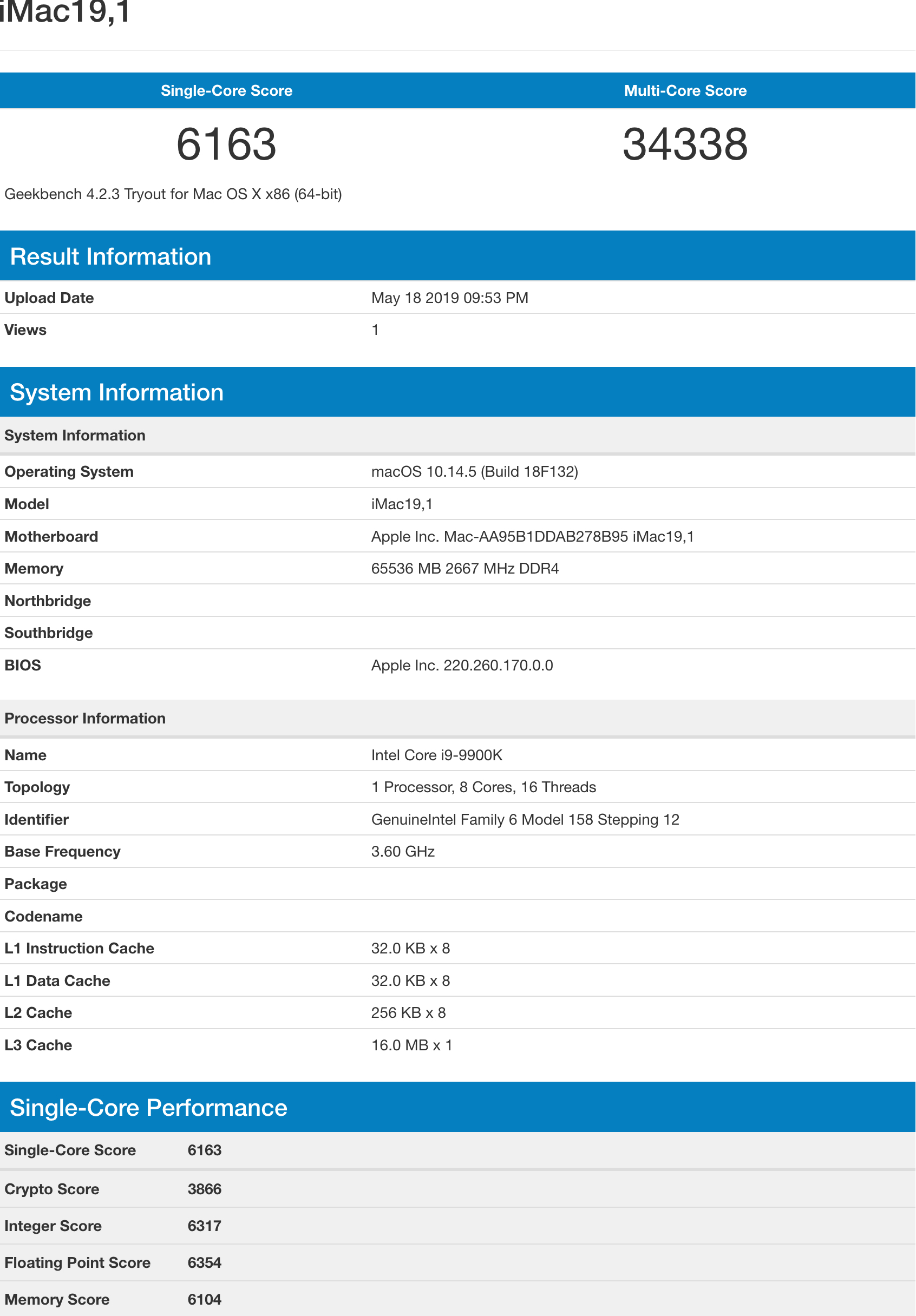Click the Geekbench 4.2.3 Tryout version text
916x1316 pixels.
click(173, 194)
